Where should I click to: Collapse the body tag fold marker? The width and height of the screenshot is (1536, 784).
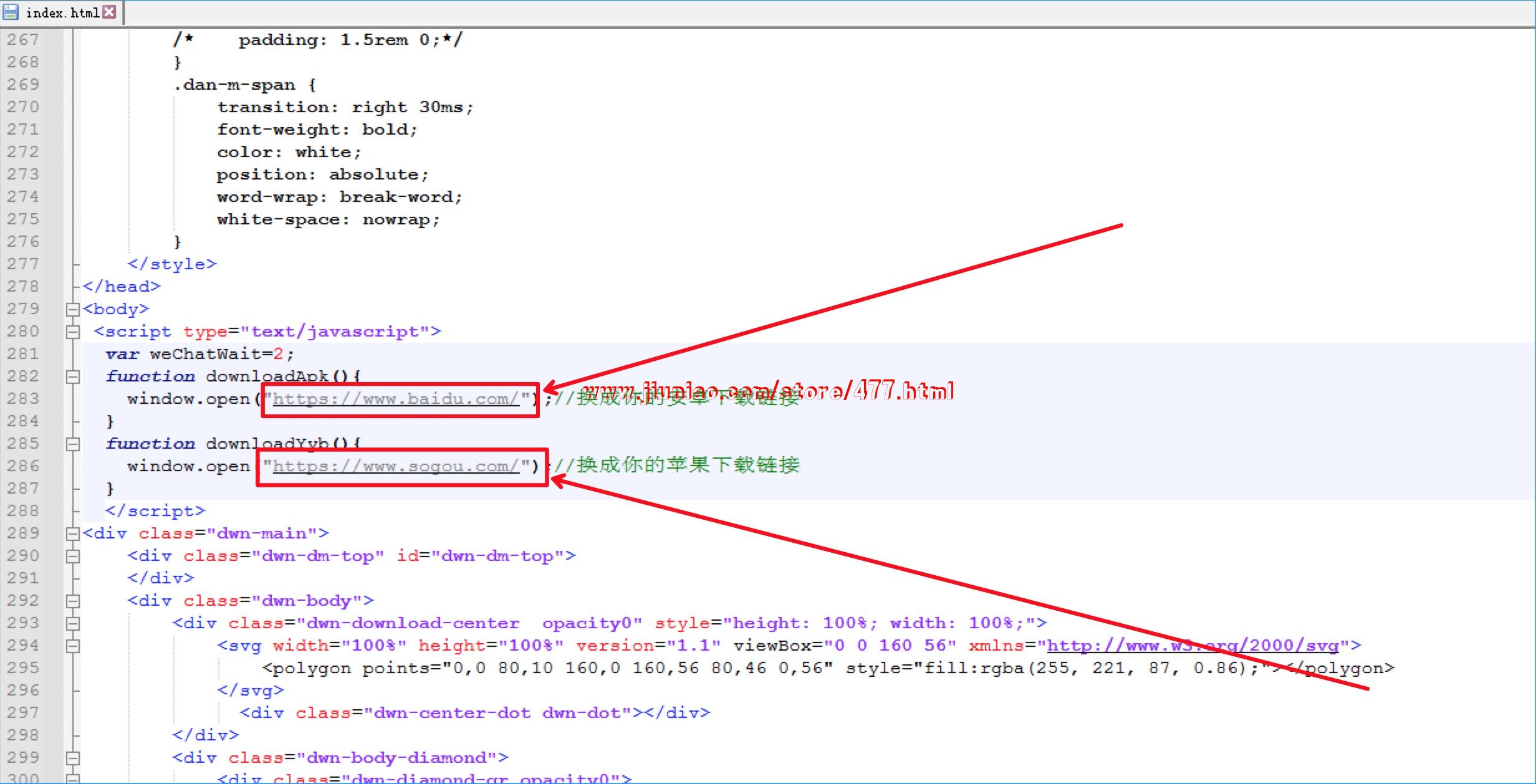pos(73,309)
